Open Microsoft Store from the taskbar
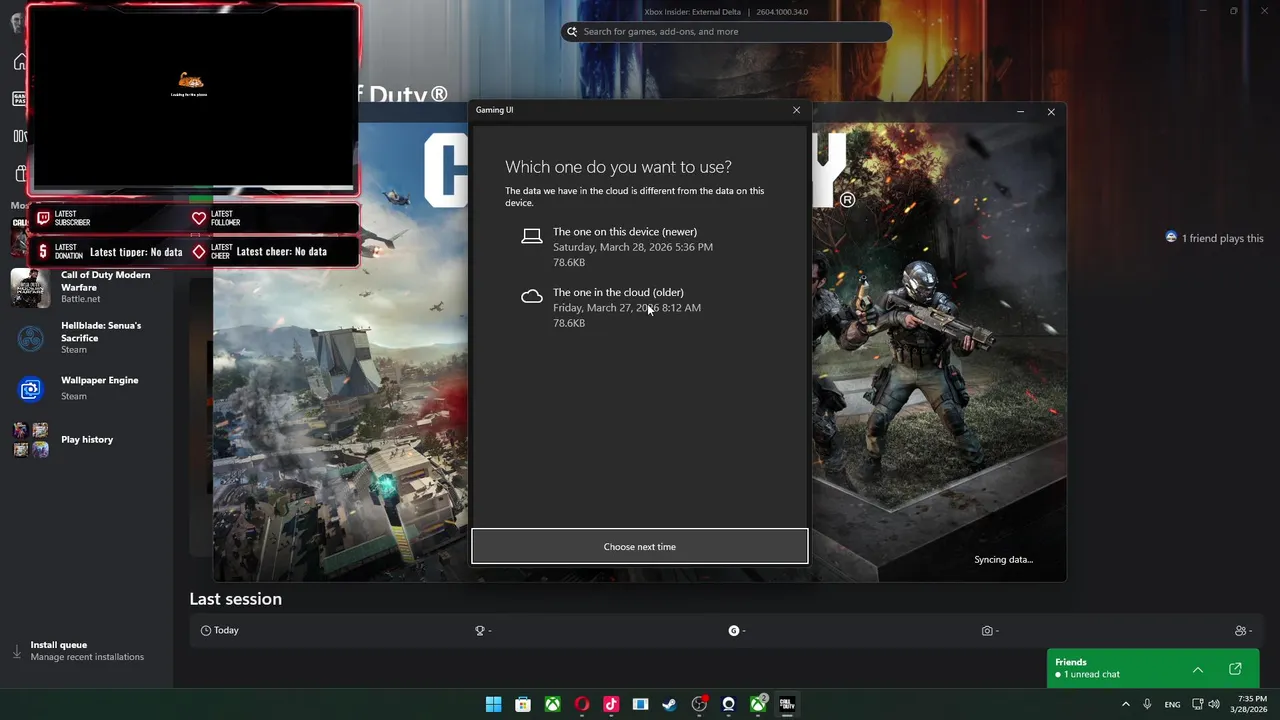The width and height of the screenshot is (1280, 720). (523, 704)
